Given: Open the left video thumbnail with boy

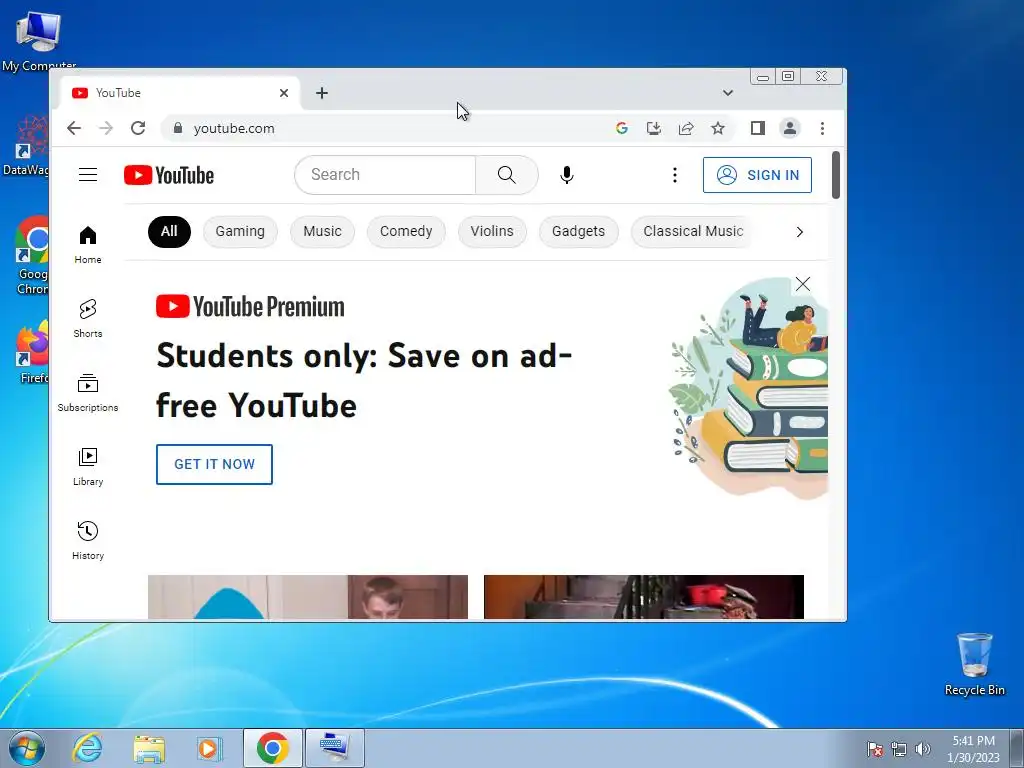Looking at the screenshot, I should 308,597.
